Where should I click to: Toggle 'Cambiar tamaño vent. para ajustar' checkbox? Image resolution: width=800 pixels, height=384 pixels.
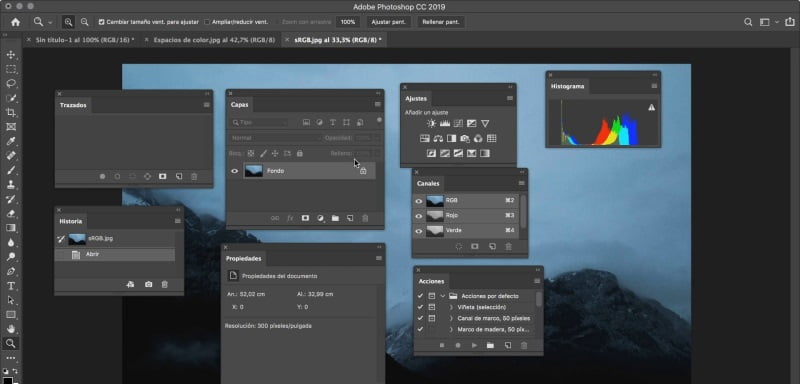(102, 22)
